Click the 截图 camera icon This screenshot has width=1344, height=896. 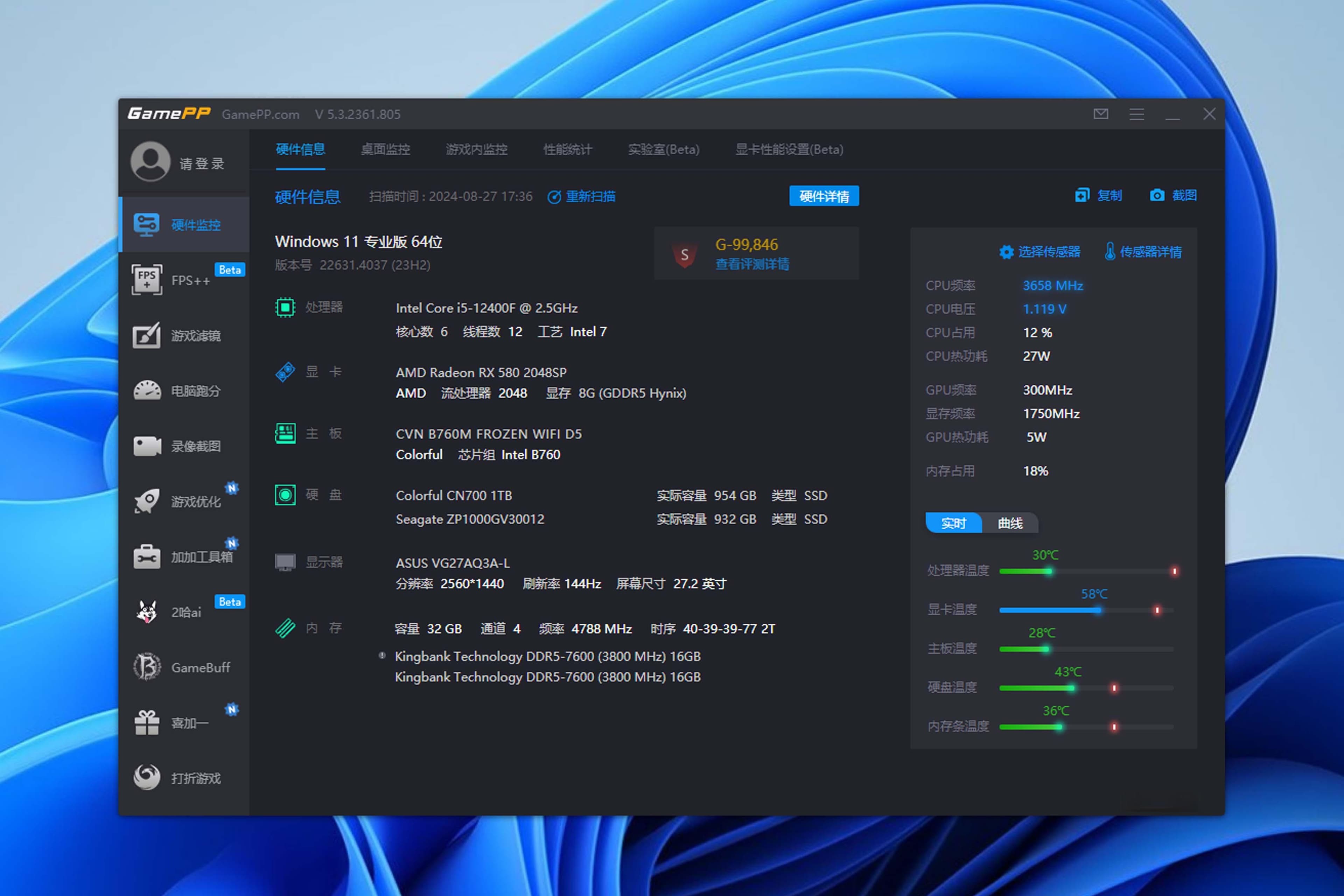1157,195
